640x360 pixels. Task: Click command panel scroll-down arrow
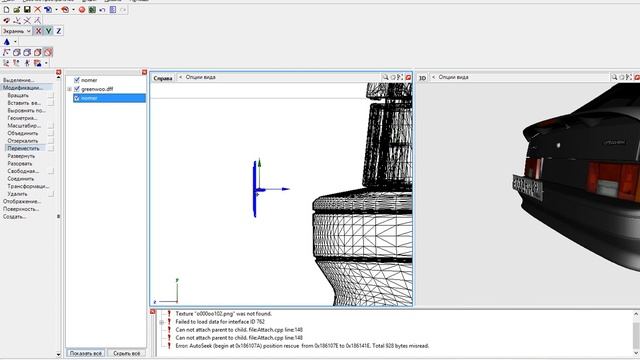click(x=58, y=354)
